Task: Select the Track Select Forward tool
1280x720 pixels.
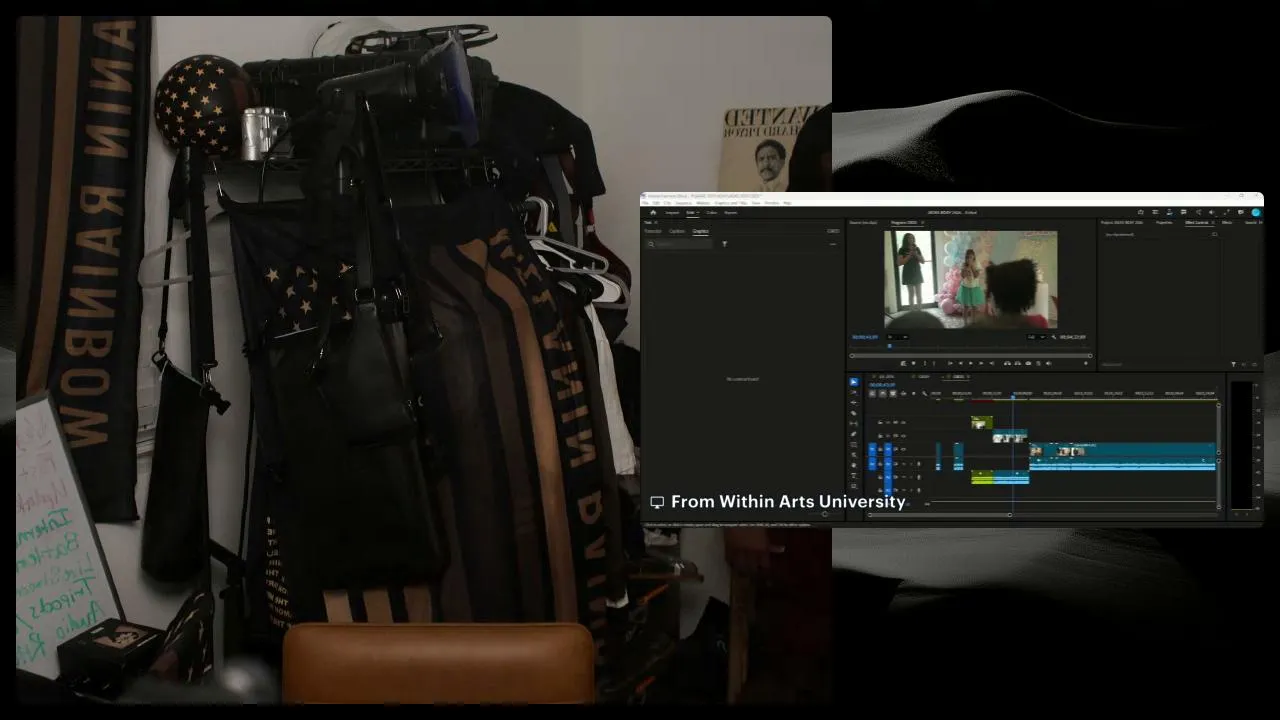Action: tap(854, 392)
